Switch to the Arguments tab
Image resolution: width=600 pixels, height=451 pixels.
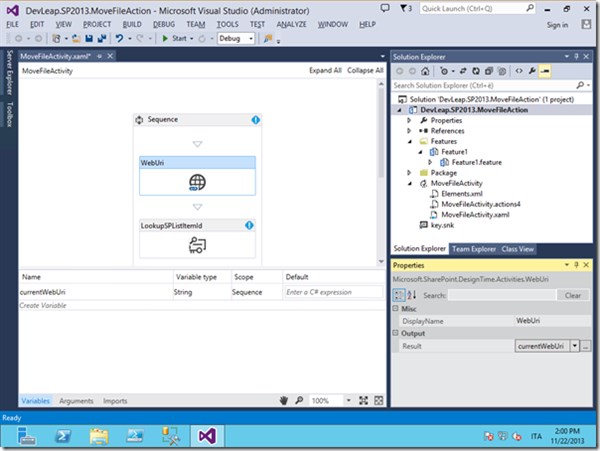click(76, 401)
